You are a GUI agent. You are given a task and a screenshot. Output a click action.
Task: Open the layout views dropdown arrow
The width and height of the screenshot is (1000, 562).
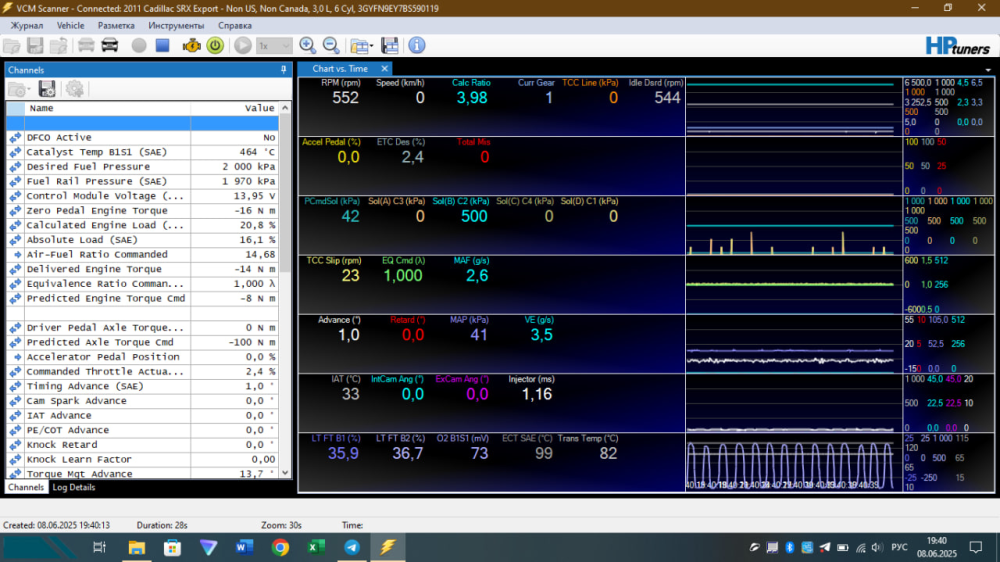tap(372, 45)
